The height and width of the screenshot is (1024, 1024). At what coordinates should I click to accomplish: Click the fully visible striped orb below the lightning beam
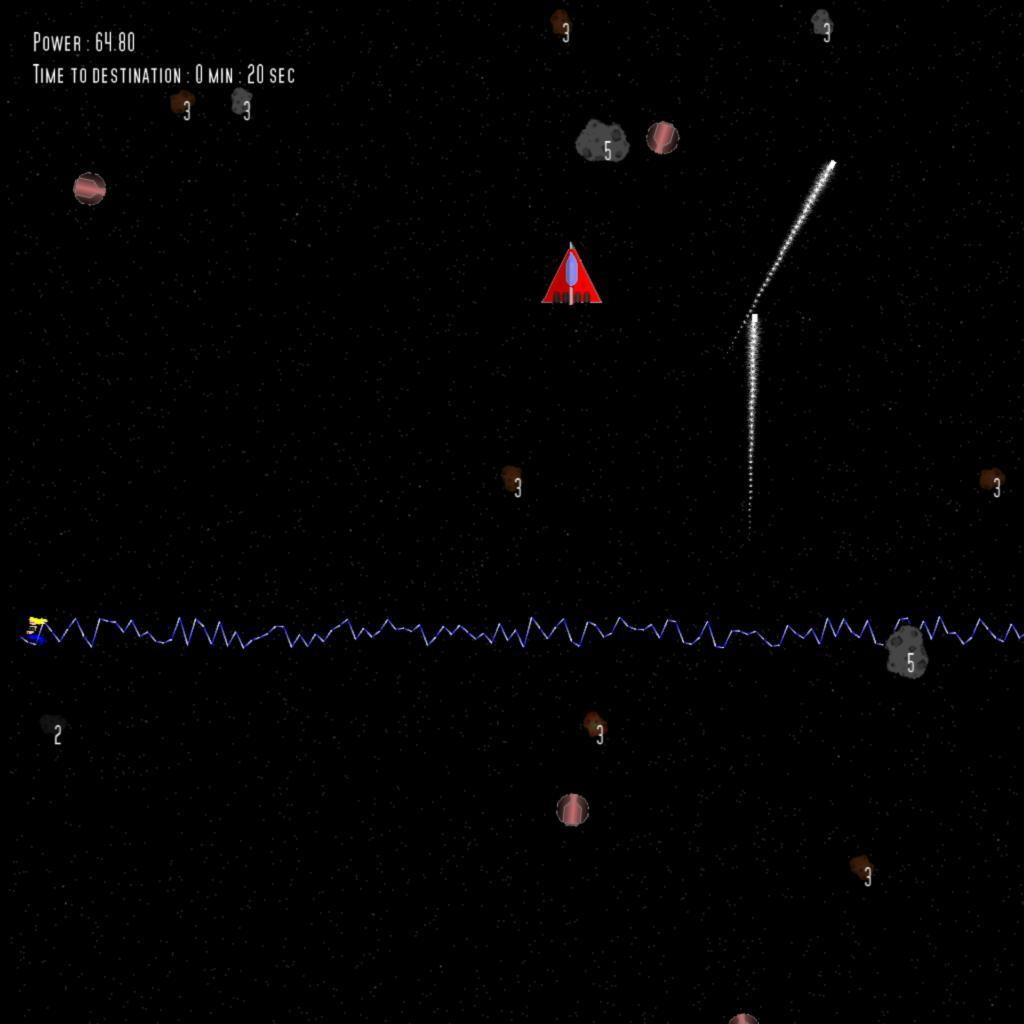pyautogui.click(x=572, y=810)
